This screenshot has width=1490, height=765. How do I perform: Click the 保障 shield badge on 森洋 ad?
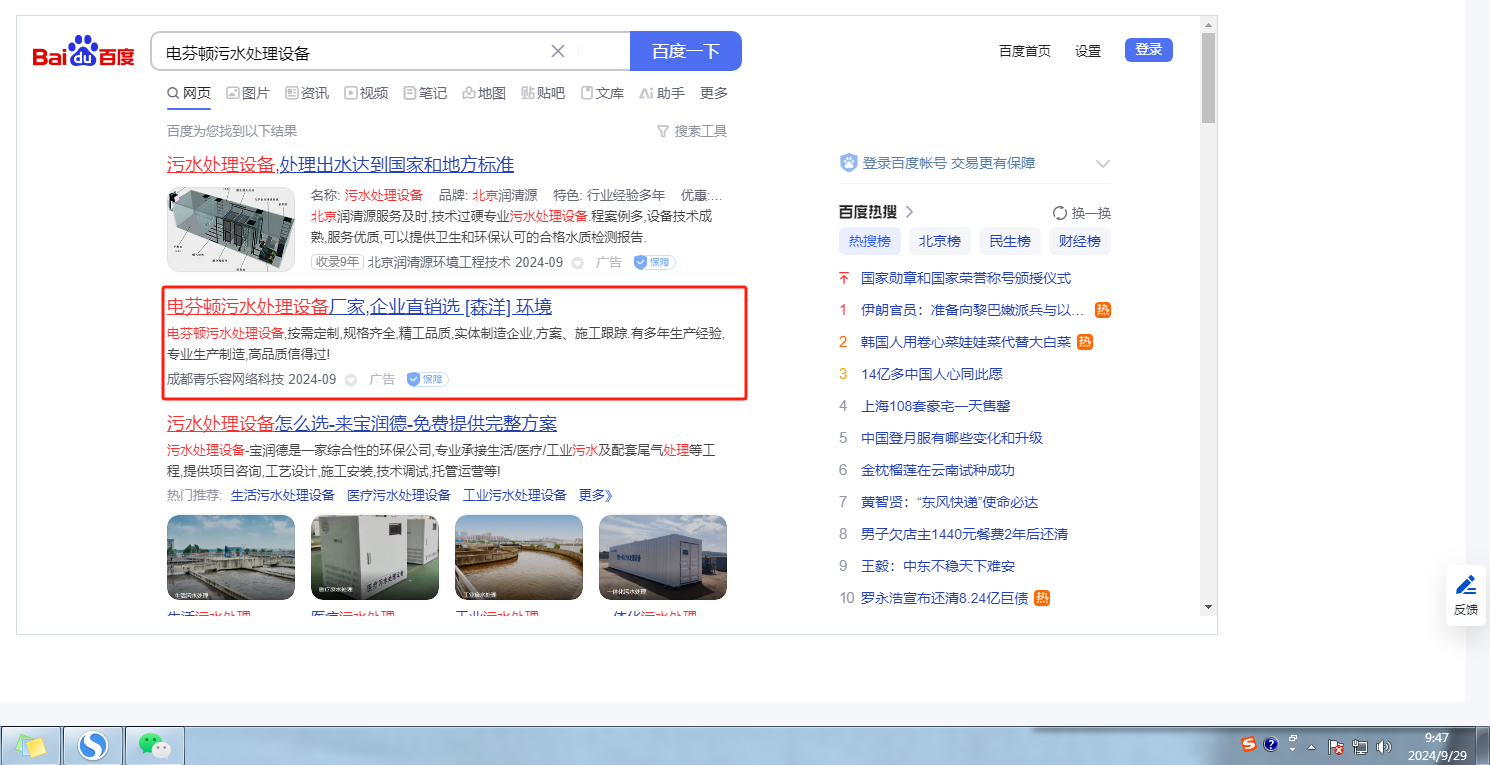click(427, 380)
